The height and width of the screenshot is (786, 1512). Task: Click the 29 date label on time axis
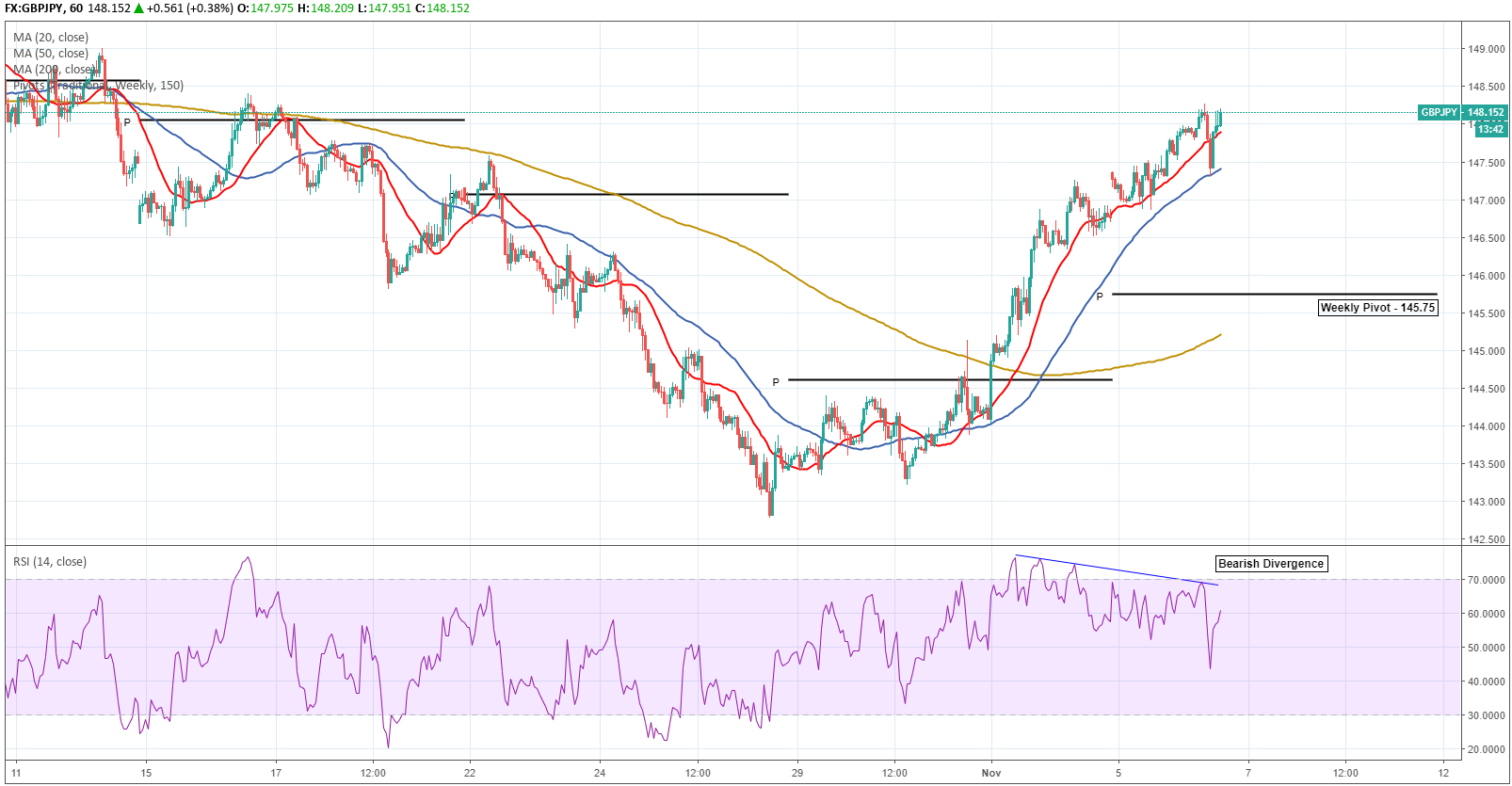[x=797, y=773]
